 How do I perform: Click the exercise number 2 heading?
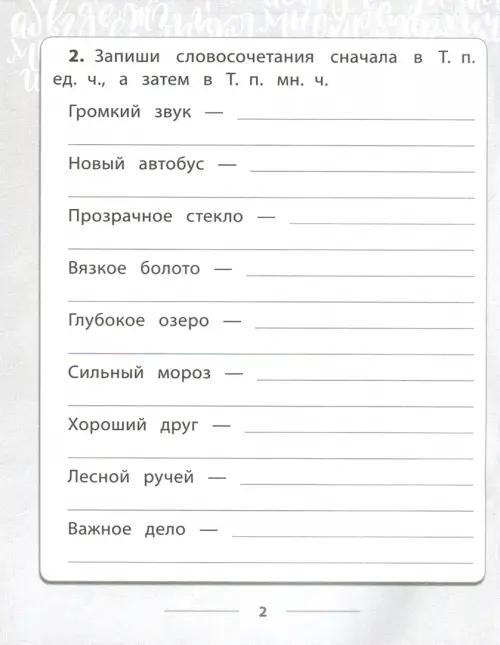[x=76, y=56]
